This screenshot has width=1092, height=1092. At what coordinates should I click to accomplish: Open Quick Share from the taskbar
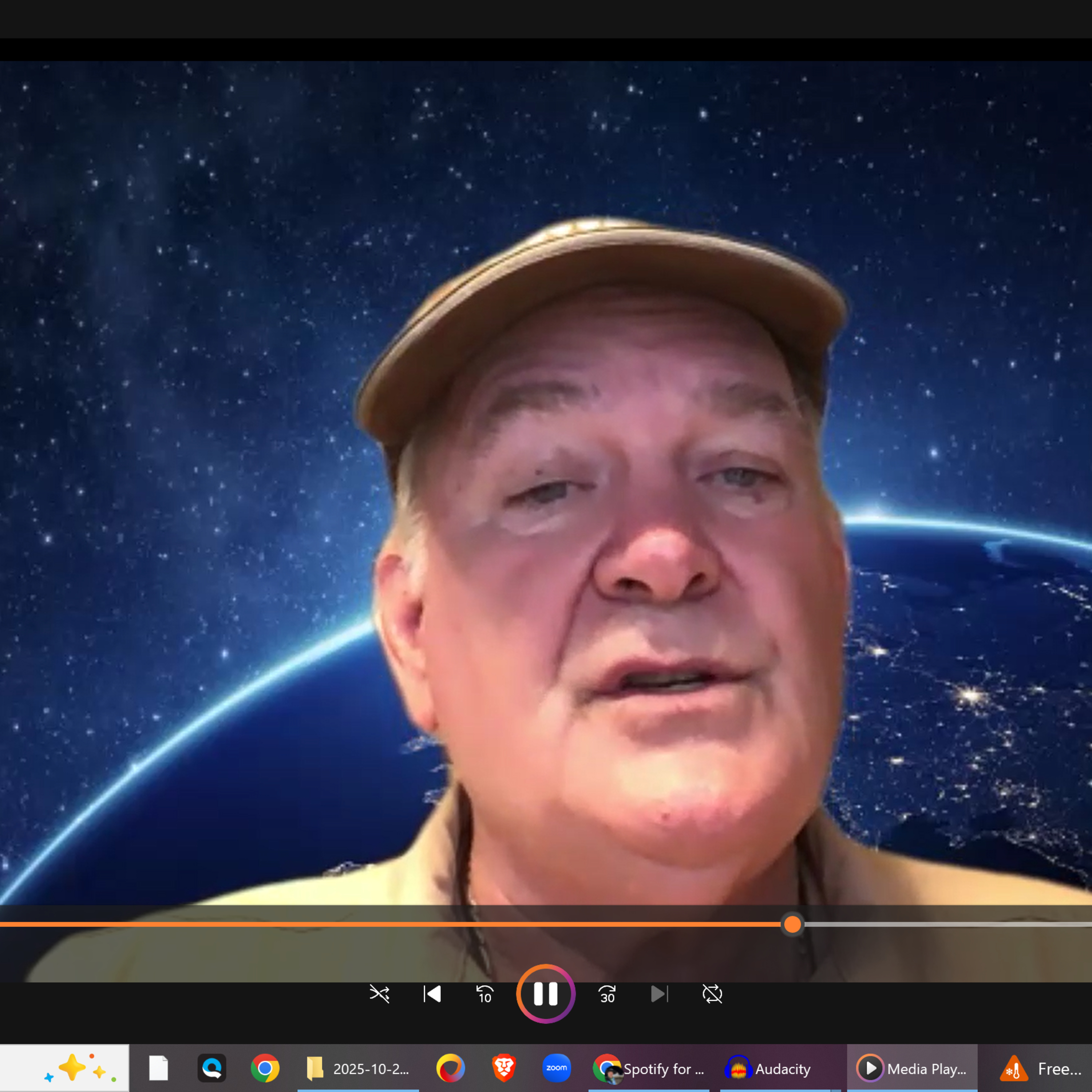tap(212, 1068)
